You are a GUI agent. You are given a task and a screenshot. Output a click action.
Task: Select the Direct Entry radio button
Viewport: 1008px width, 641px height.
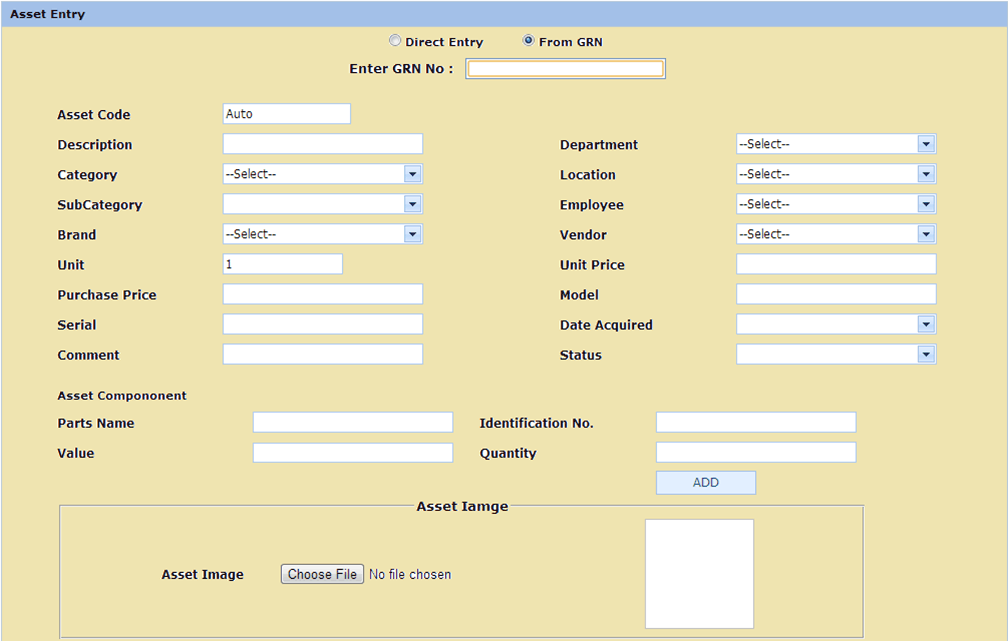click(395, 41)
